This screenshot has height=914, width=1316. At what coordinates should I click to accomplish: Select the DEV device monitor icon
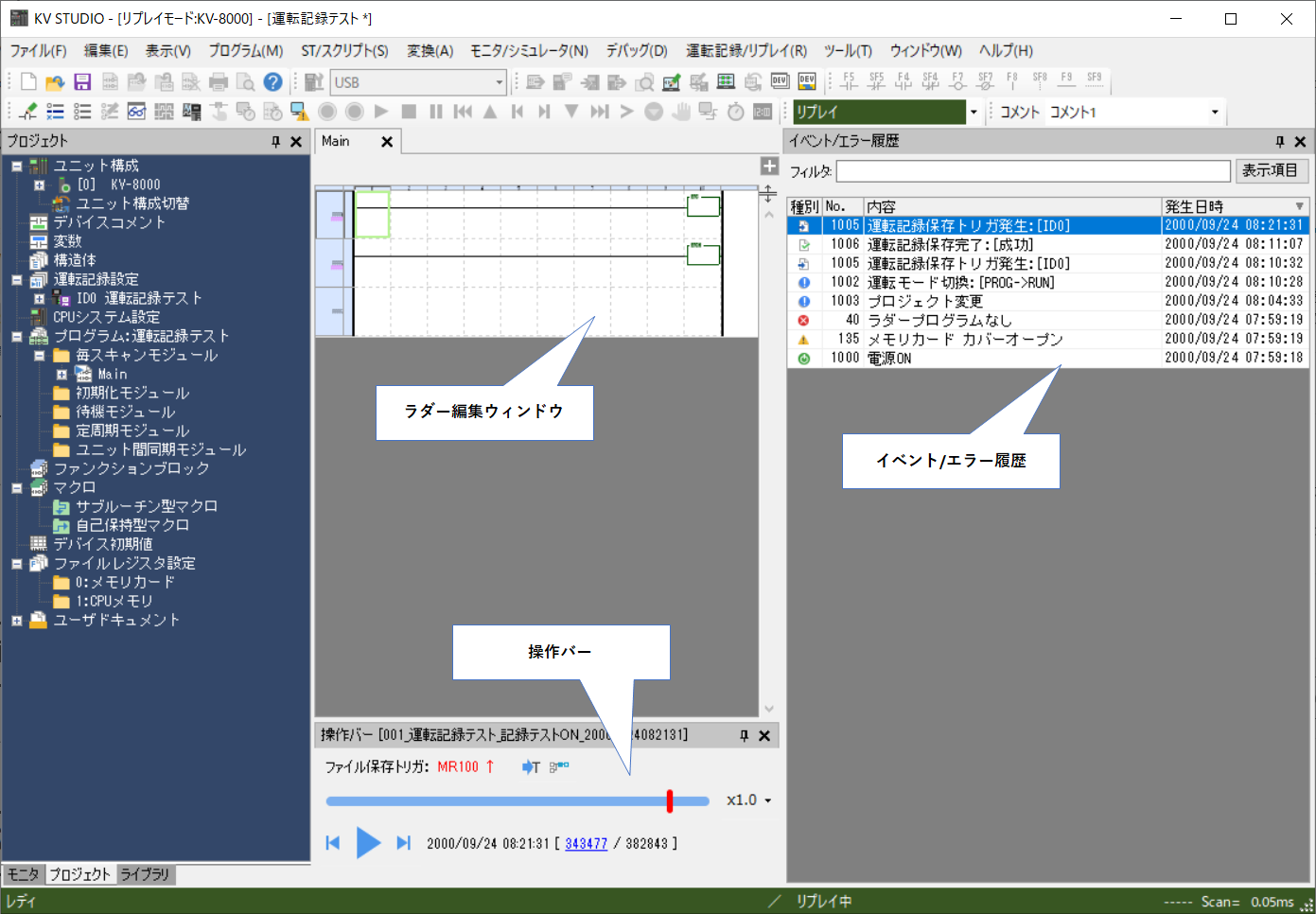coord(807,81)
